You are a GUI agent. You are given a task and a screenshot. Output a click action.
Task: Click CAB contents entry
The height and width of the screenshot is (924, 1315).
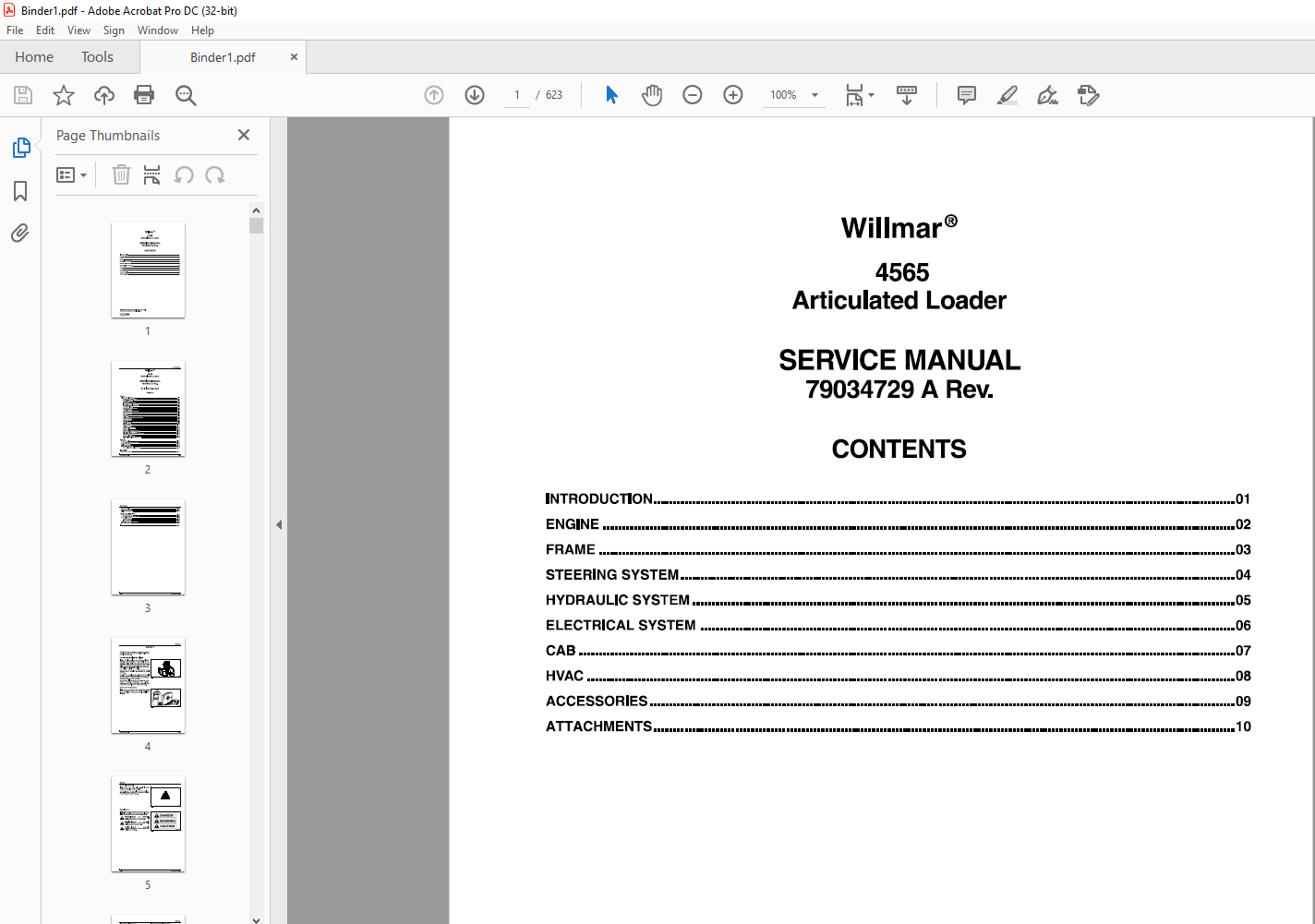[x=898, y=651]
